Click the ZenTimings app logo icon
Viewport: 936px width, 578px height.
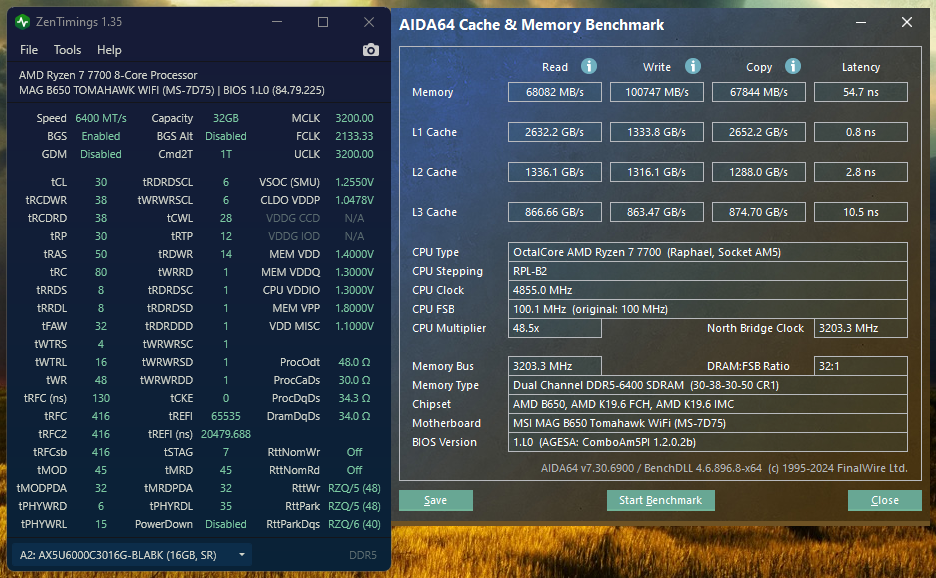coord(23,22)
